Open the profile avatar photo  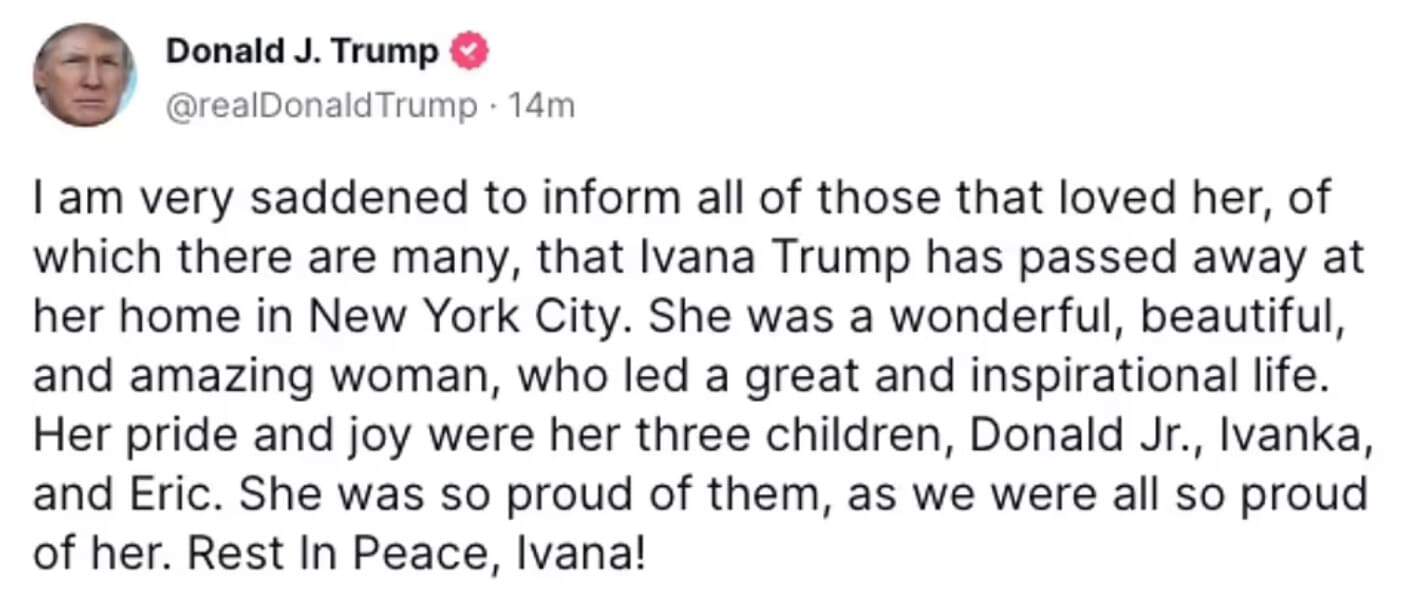(84, 74)
